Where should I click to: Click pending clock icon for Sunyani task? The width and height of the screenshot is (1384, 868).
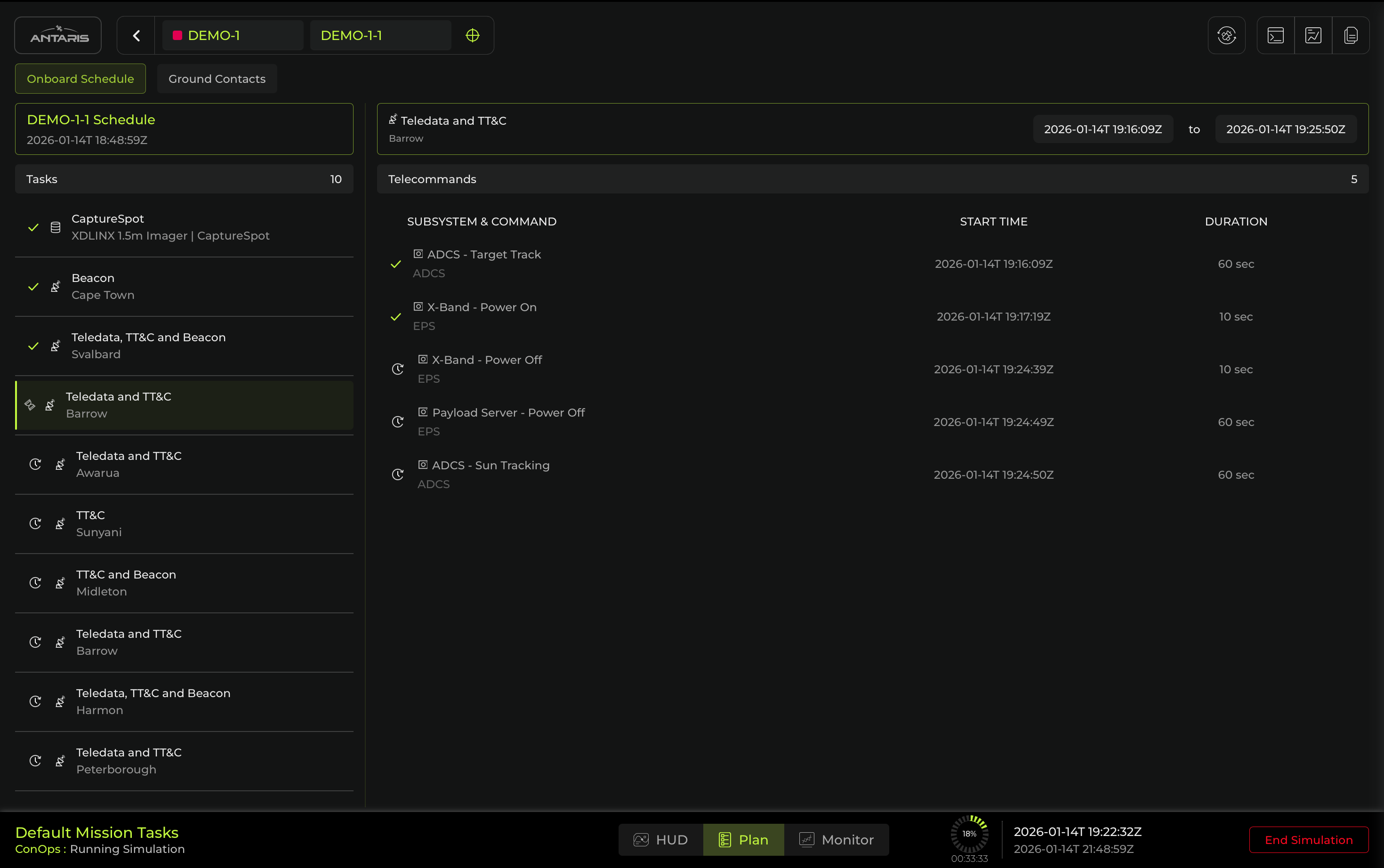pos(35,523)
